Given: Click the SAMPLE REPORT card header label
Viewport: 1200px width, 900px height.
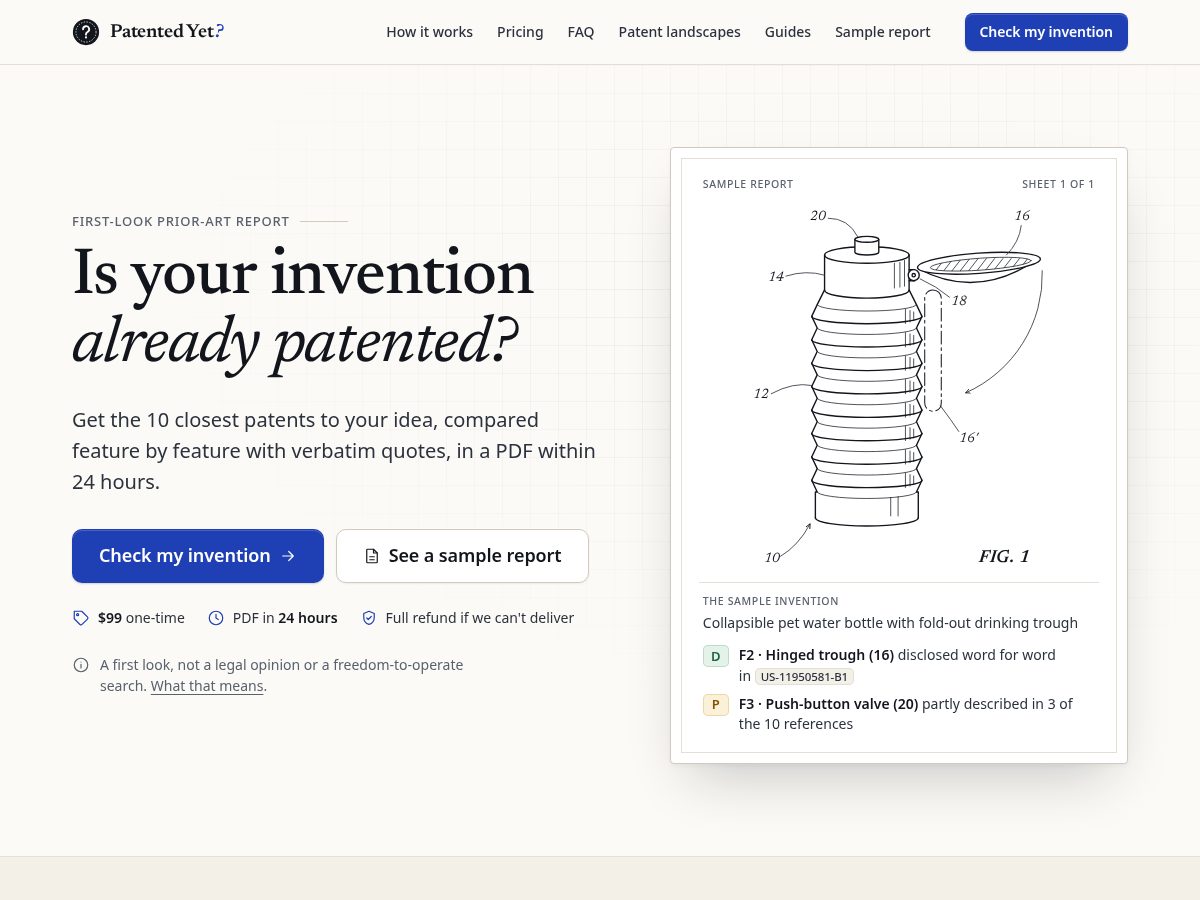Looking at the screenshot, I should (748, 184).
